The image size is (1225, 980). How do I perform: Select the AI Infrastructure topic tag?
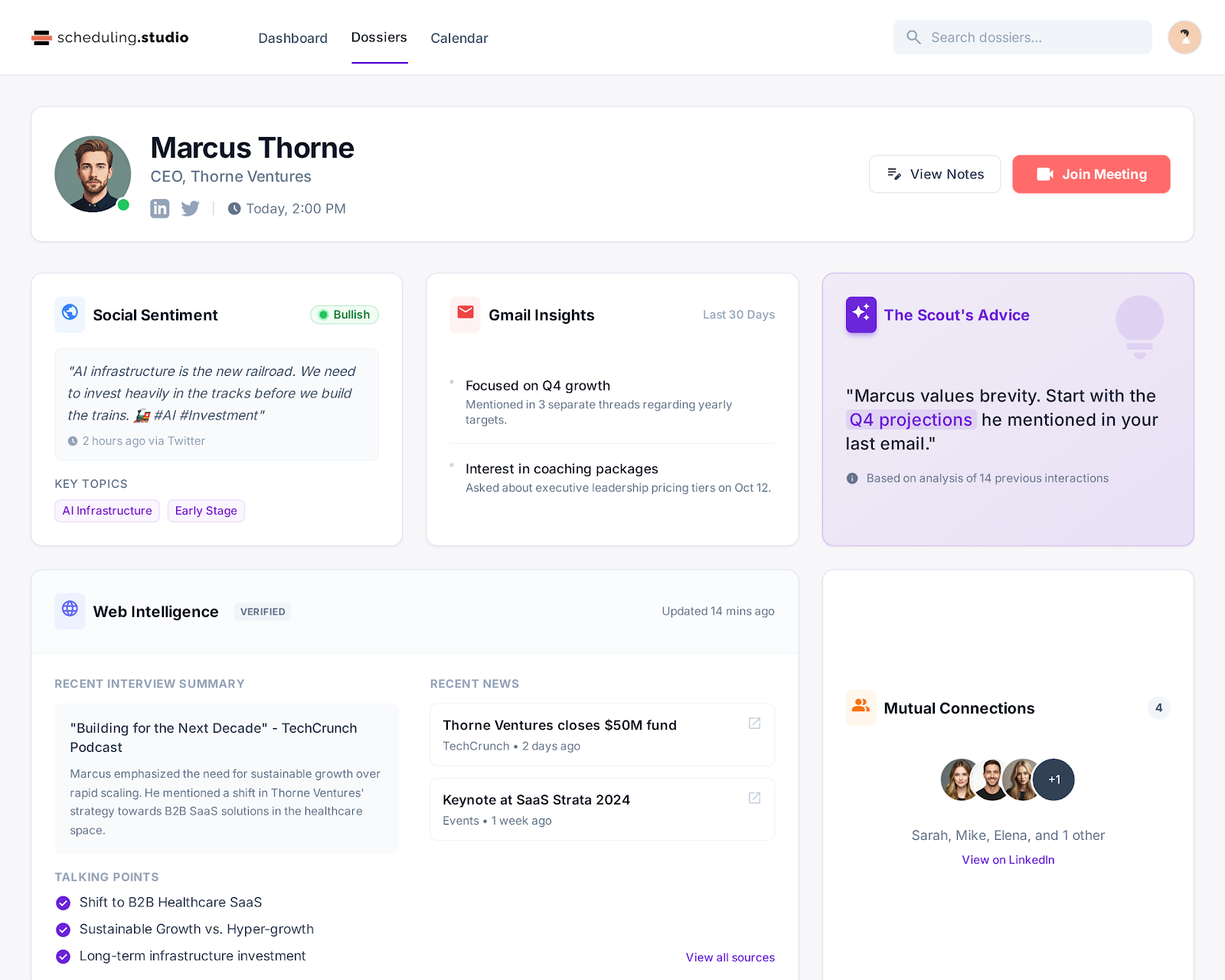click(x=107, y=511)
